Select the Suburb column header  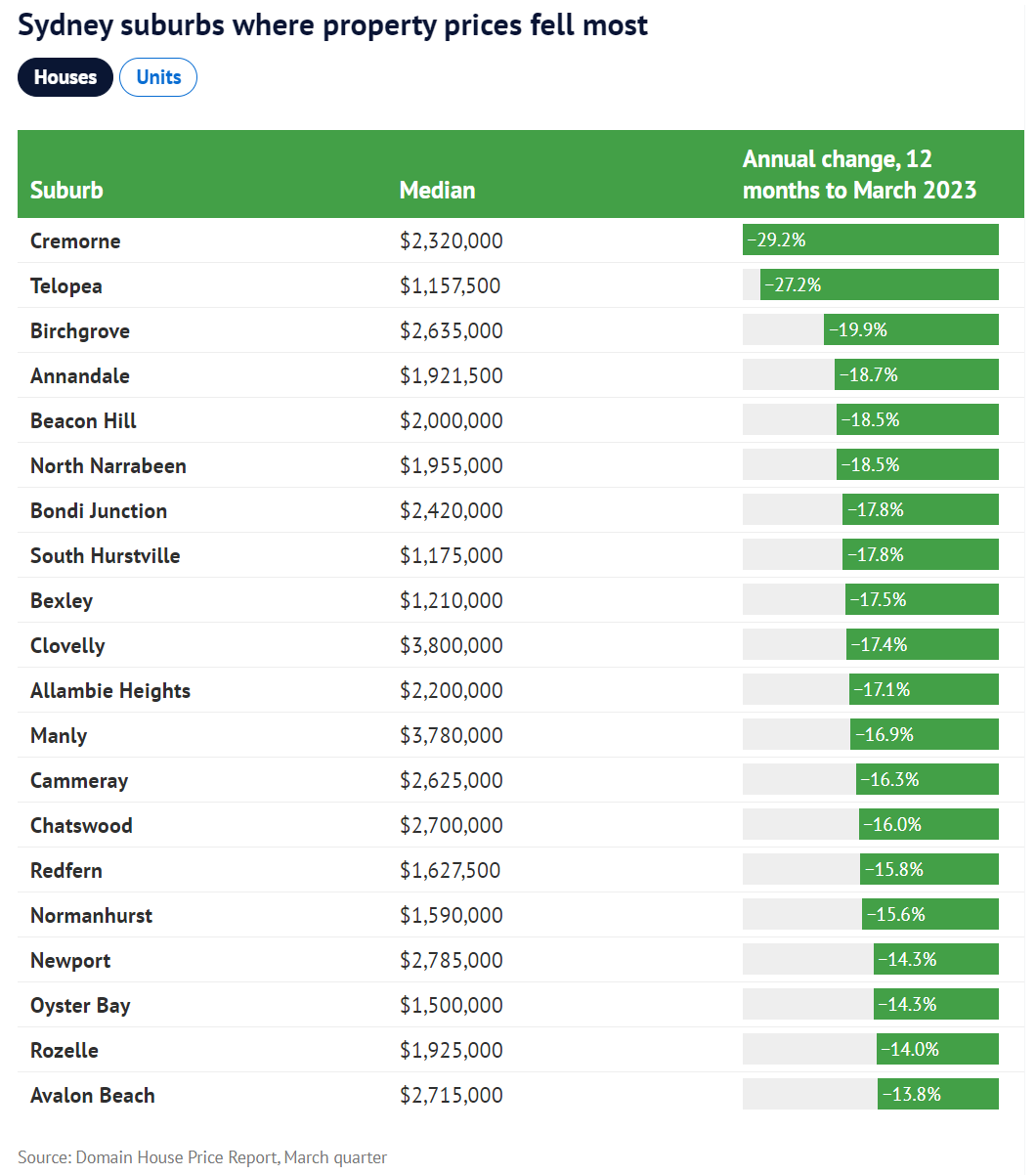pyautogui.click(x=66, y=190)
